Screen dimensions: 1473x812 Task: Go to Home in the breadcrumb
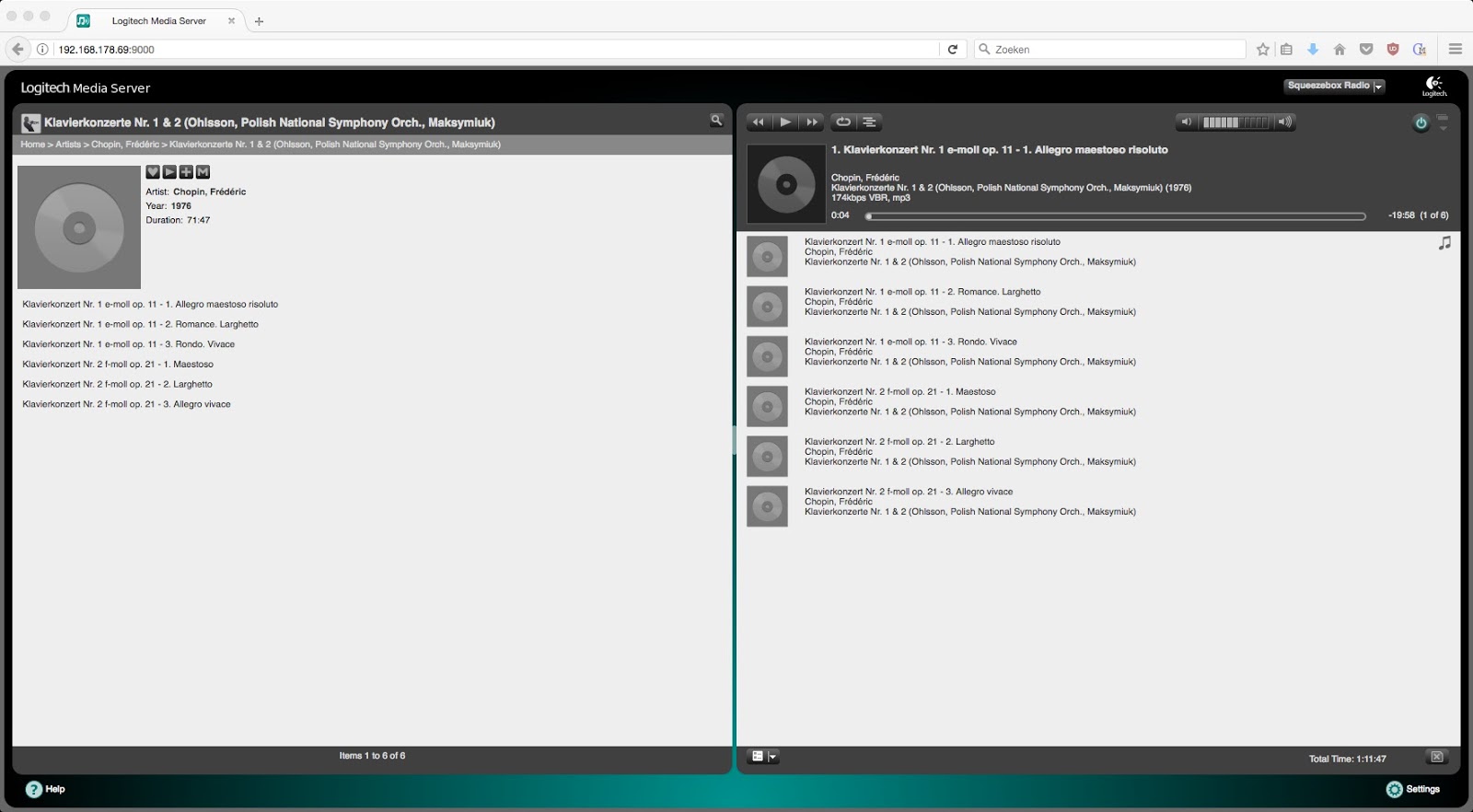click(32, 145)
